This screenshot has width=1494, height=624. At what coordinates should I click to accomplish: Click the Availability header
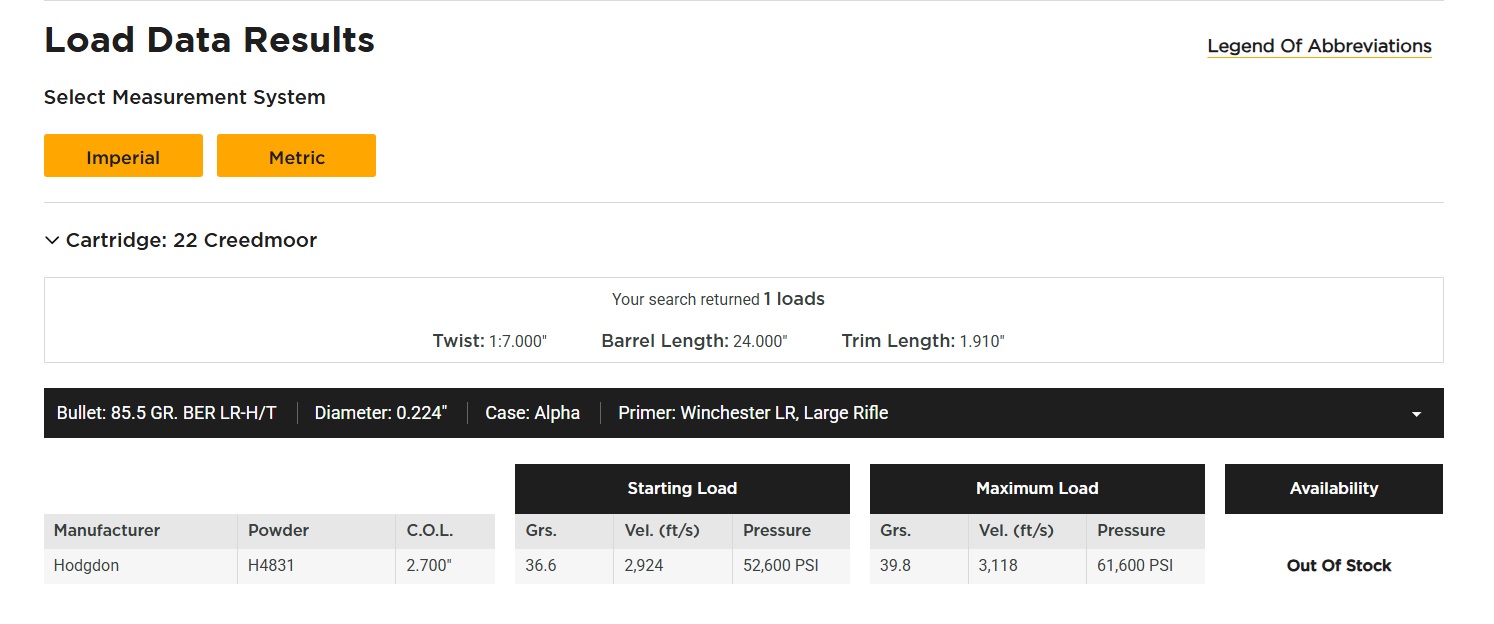point(1333,489)
